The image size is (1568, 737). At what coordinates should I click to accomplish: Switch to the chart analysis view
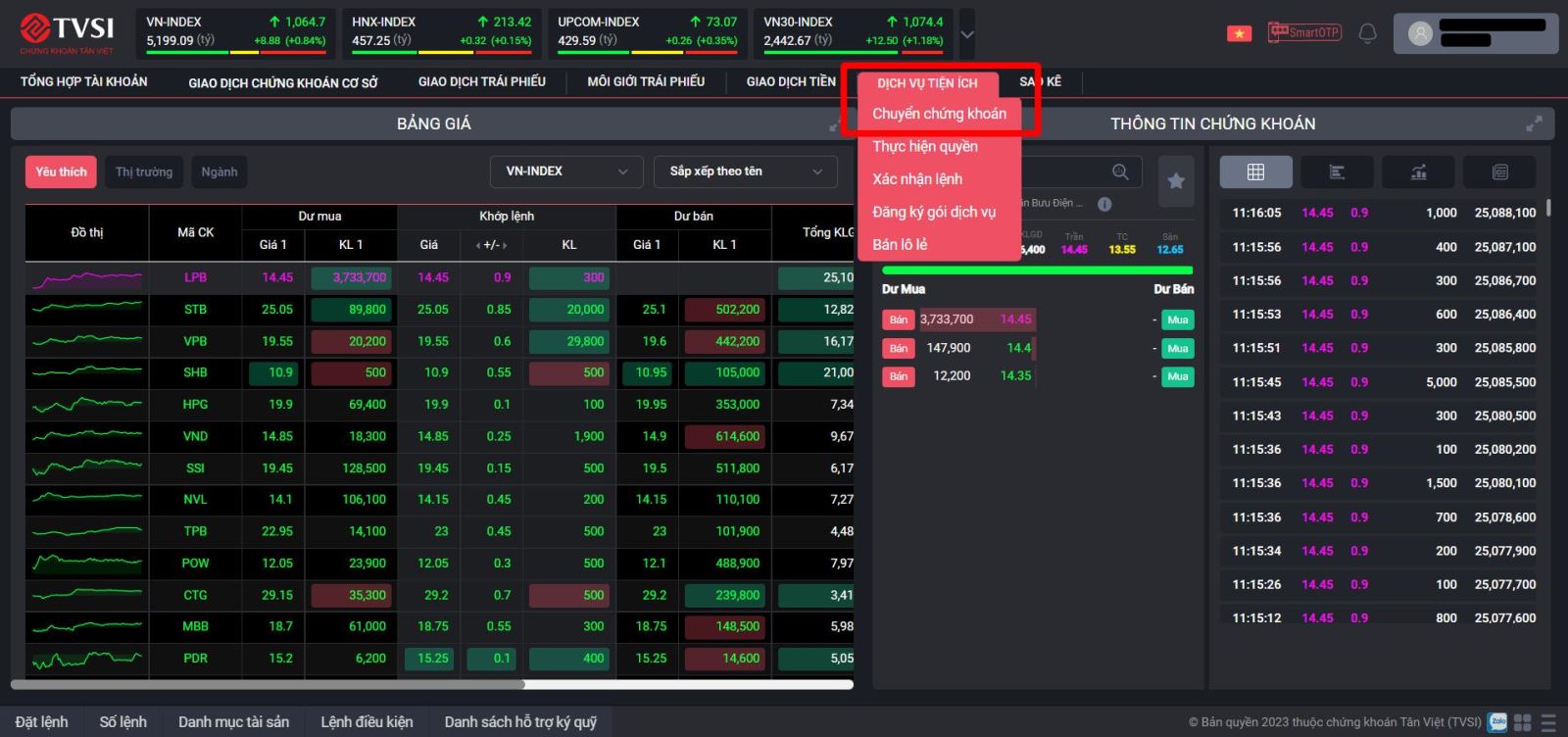coord(1418,172)
